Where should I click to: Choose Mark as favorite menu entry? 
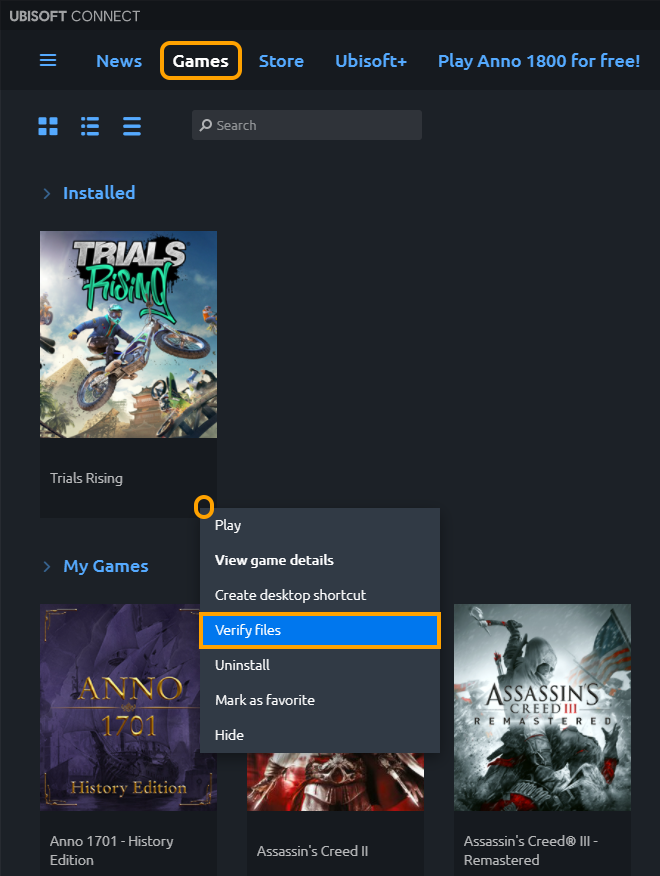coord(320,700)
